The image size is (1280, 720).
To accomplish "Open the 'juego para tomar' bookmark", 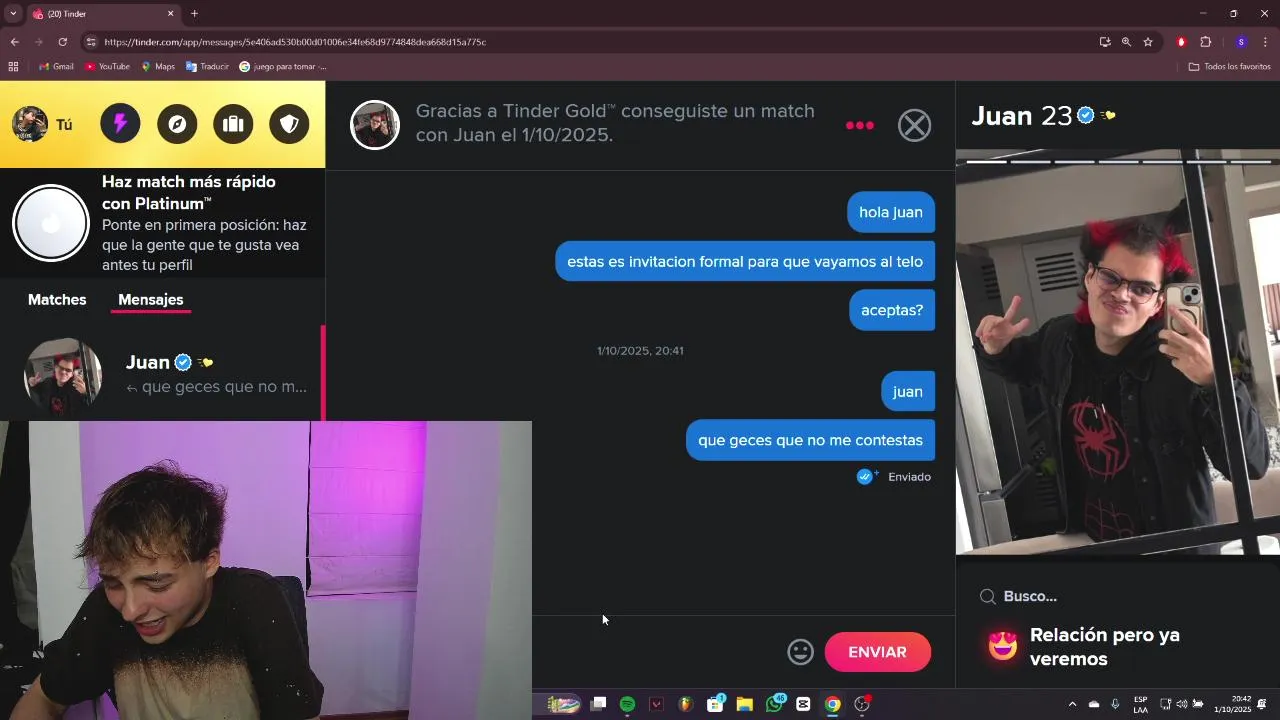I will (x=283, y=67).
